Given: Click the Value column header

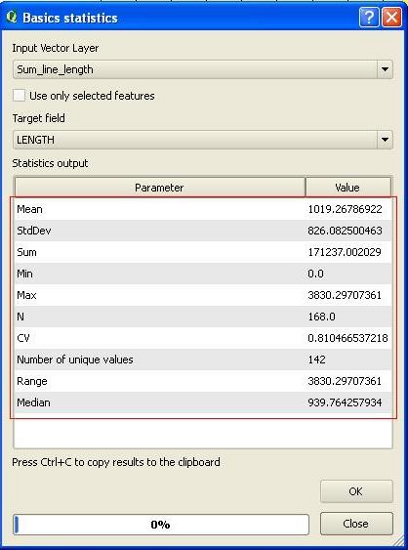Looking at the screenshot, I should tap(348, 187).
